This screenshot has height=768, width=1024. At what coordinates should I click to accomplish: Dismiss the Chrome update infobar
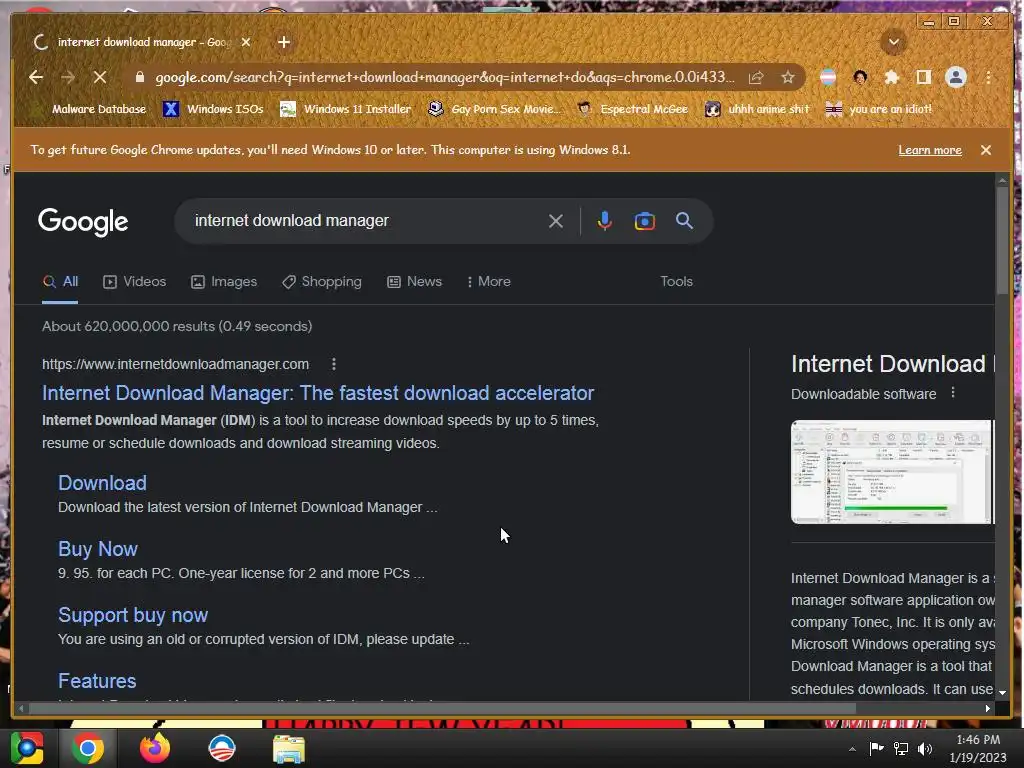click(985, 150)
